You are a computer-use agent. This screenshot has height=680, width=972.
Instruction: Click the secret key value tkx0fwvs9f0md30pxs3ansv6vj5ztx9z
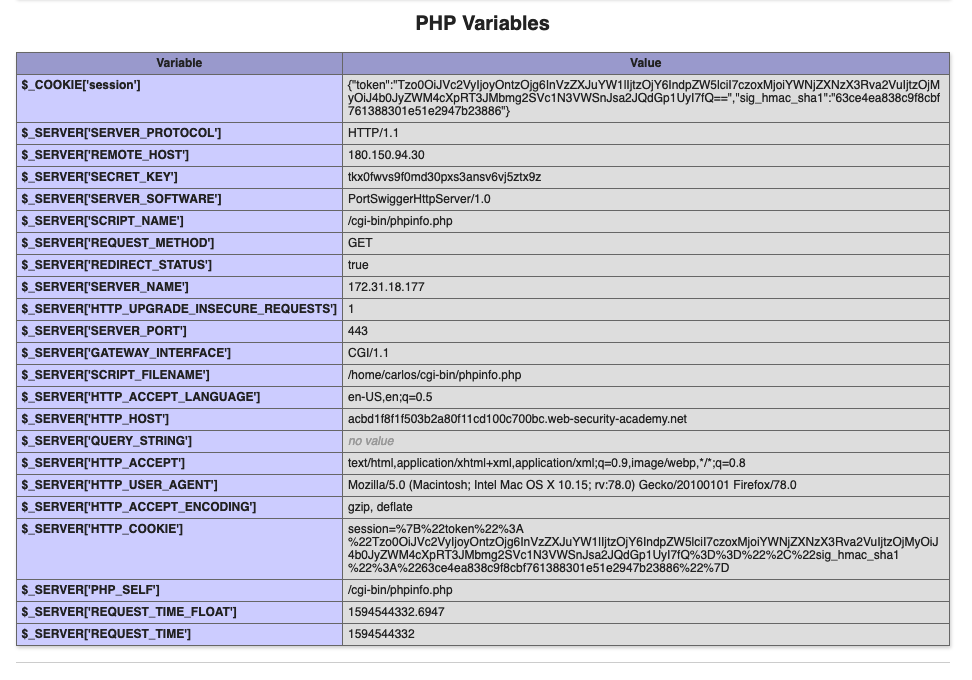tap(444, 177)
